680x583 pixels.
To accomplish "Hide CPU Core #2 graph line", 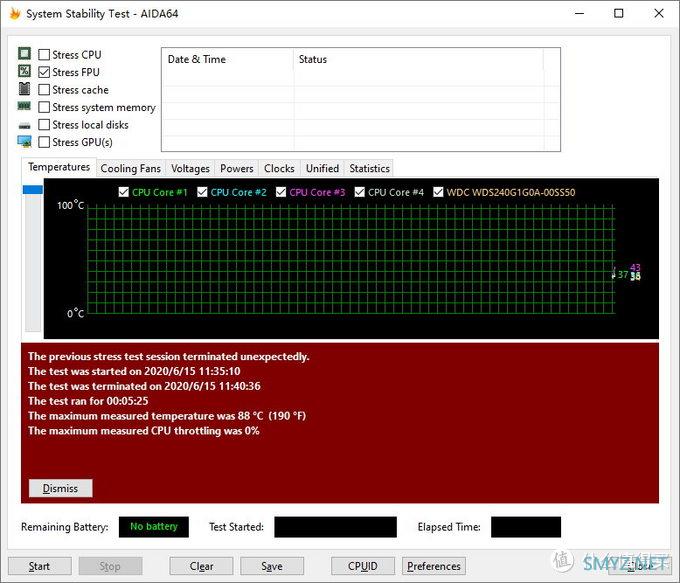I will click(202, 192).
